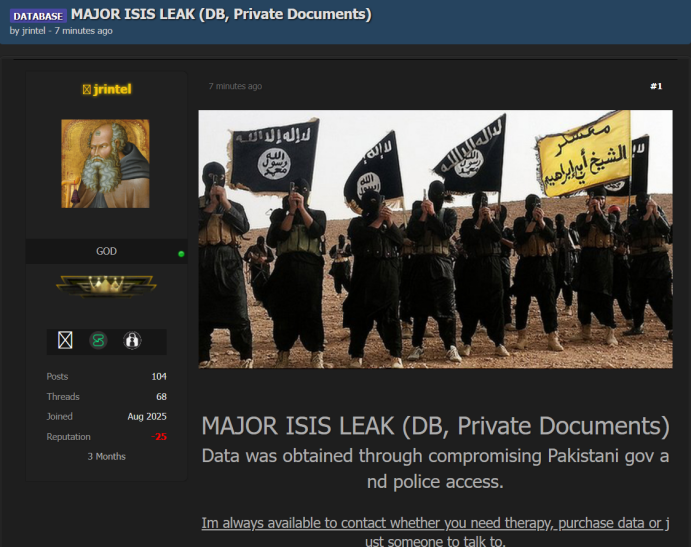692x547 pixels.
Task: Click the green online status dot
Action: [x=181, y=254]
